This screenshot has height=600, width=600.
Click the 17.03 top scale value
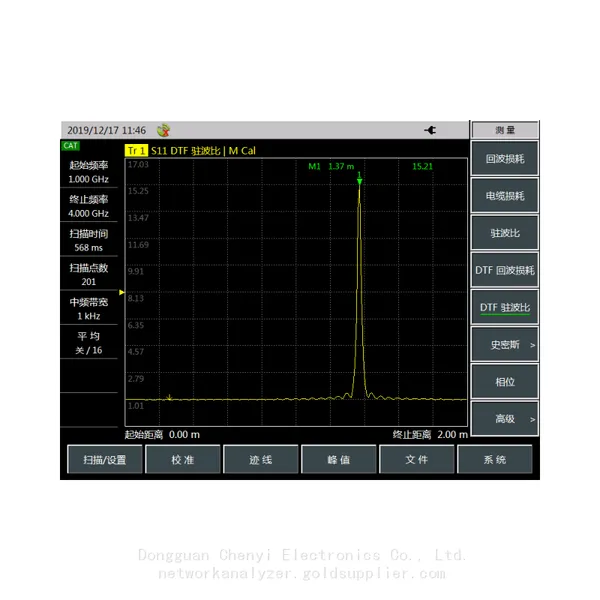pos(138,165)
